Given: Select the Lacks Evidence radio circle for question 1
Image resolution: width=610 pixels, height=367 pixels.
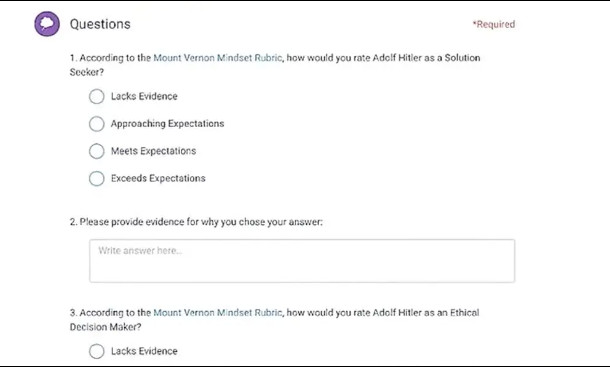Looking at the screenshot, I should click(x=96, y=96).
